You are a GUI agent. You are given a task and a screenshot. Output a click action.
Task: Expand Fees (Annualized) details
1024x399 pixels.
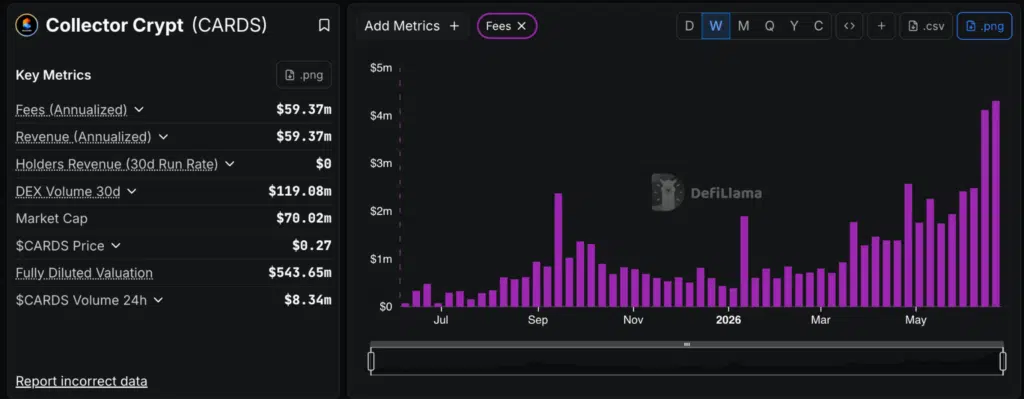tap(138, 110)
